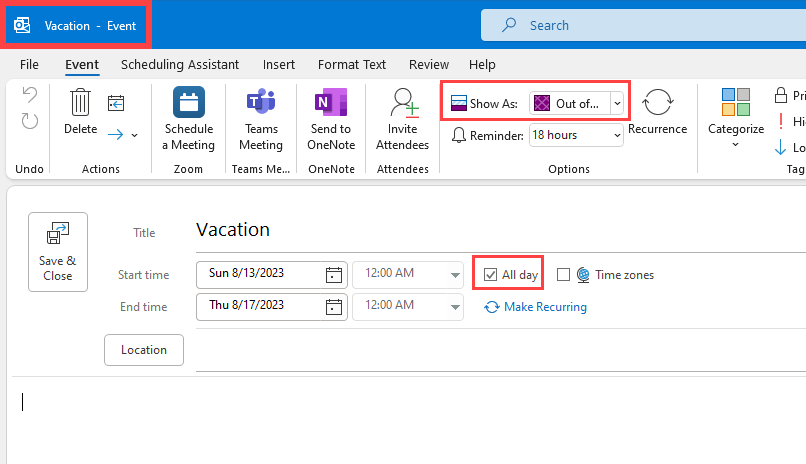Click the end date field Thu 8/17/2023
Viewport: 806px width, 464px height.
coord(259,306)
